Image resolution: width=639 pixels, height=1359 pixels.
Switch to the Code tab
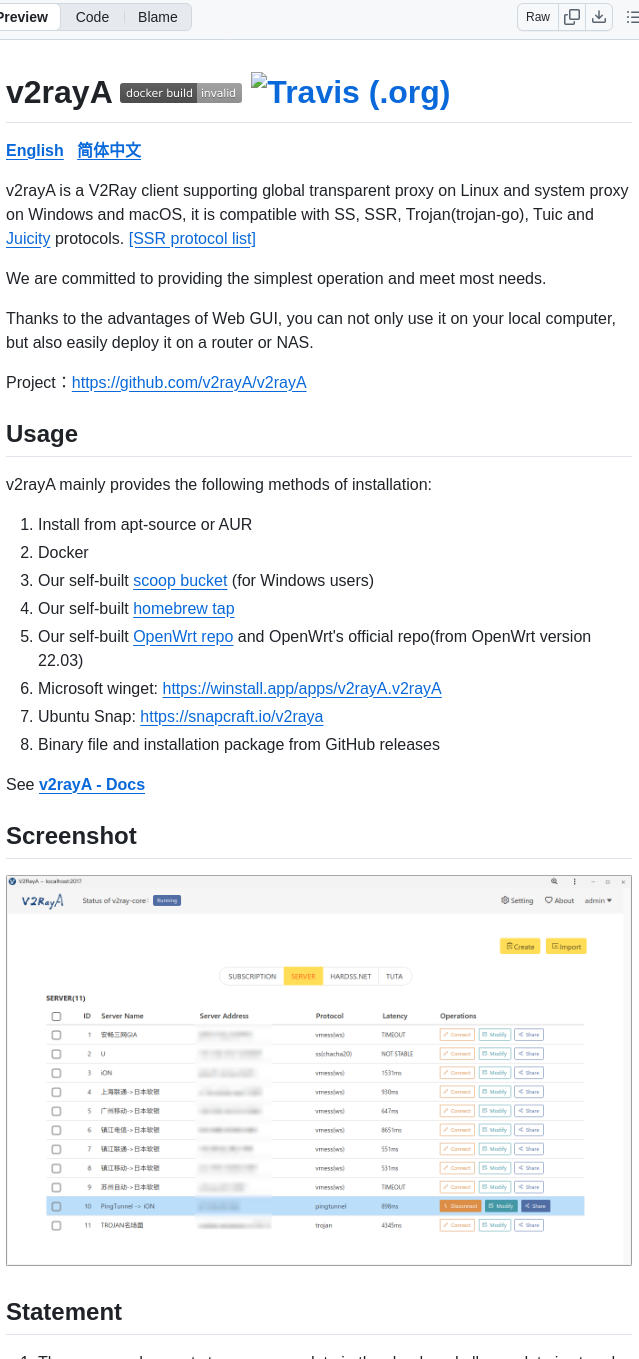pos(92,17)
